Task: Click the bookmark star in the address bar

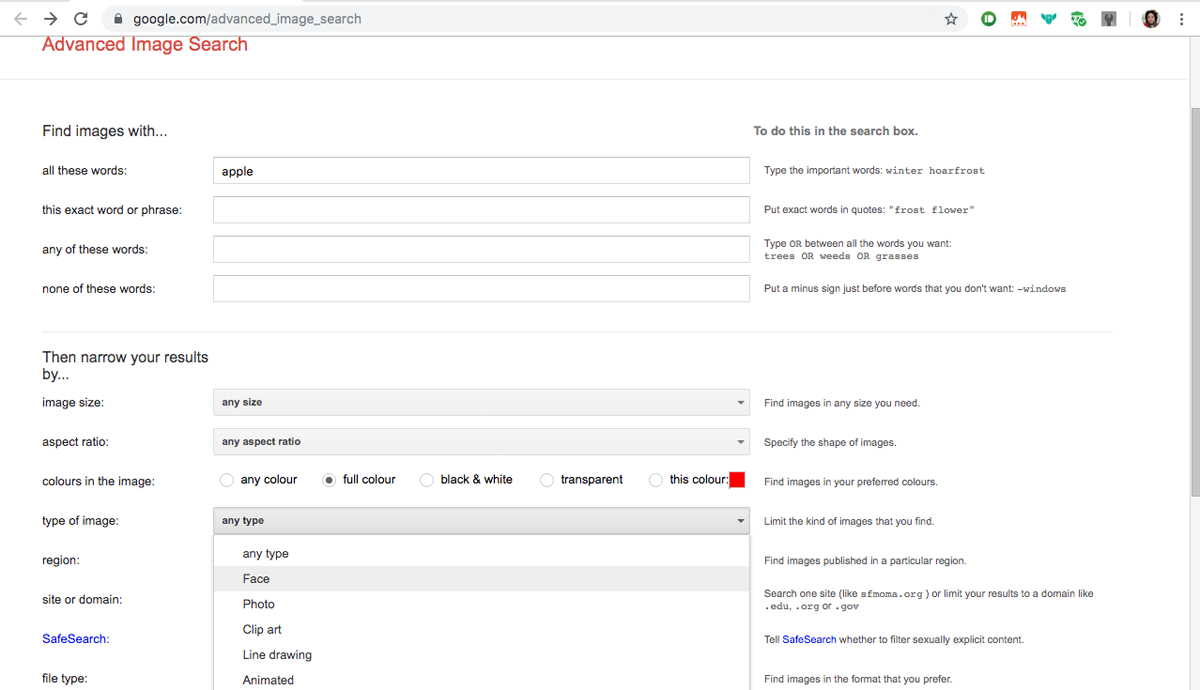Action: [951, 18]
